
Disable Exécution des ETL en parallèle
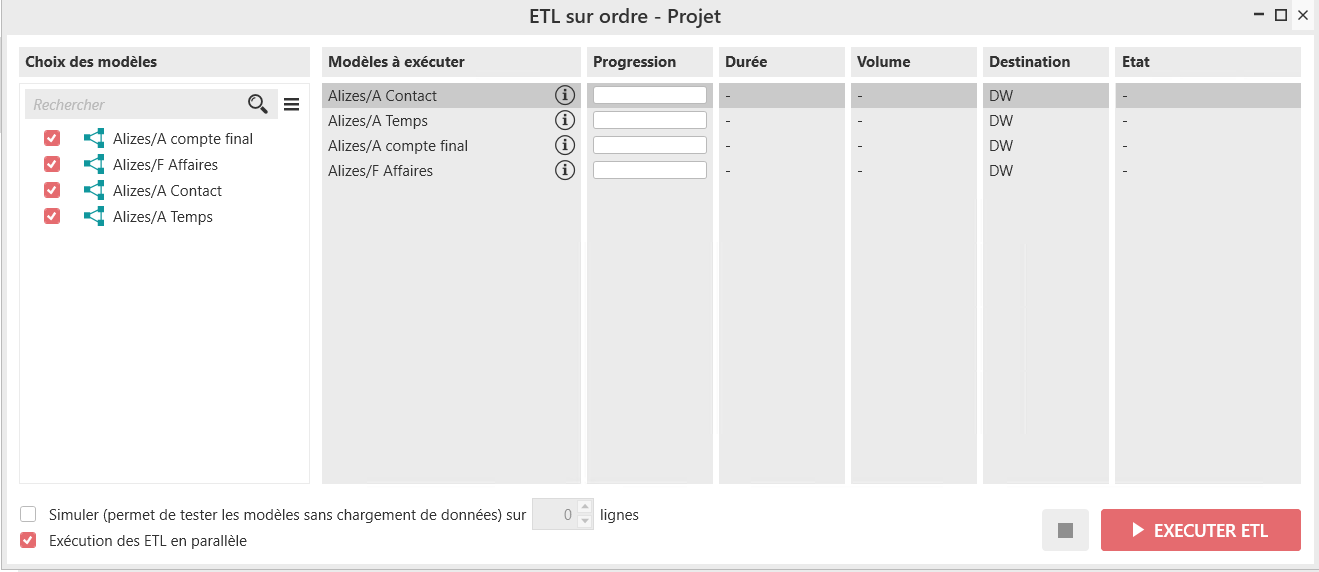click(x=28, y=541)
